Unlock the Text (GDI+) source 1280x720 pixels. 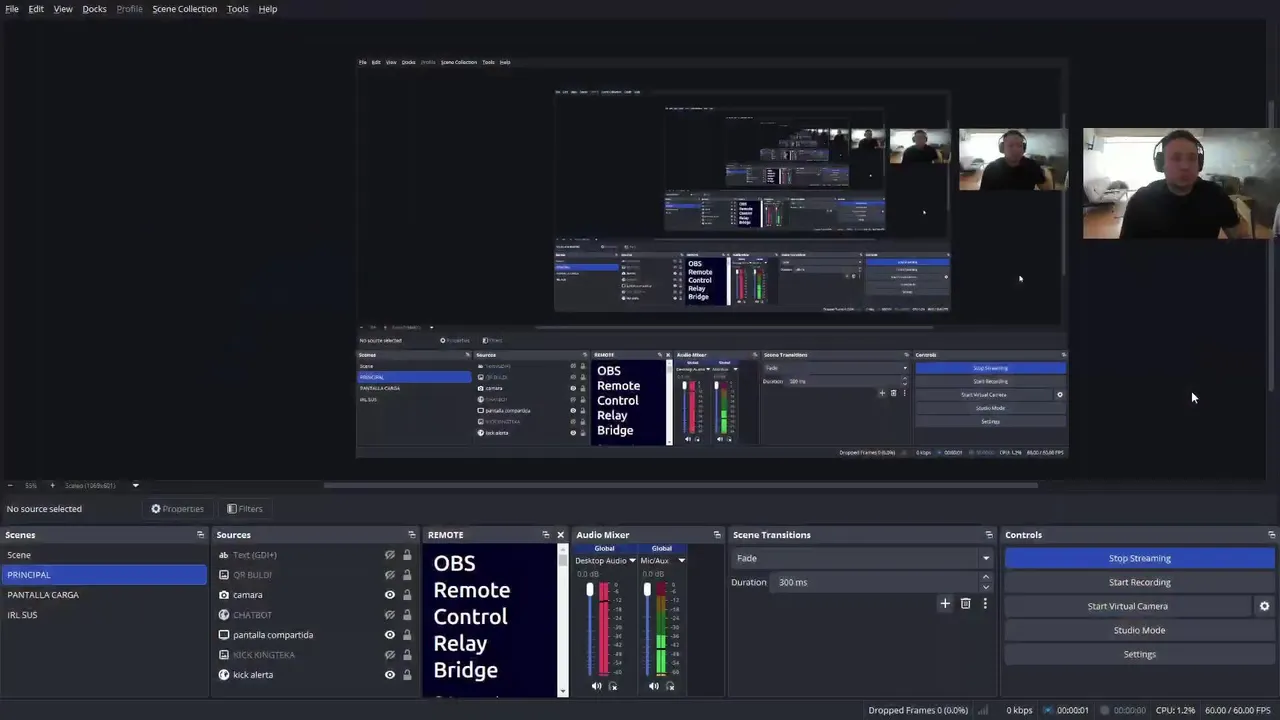coord(407,555)
